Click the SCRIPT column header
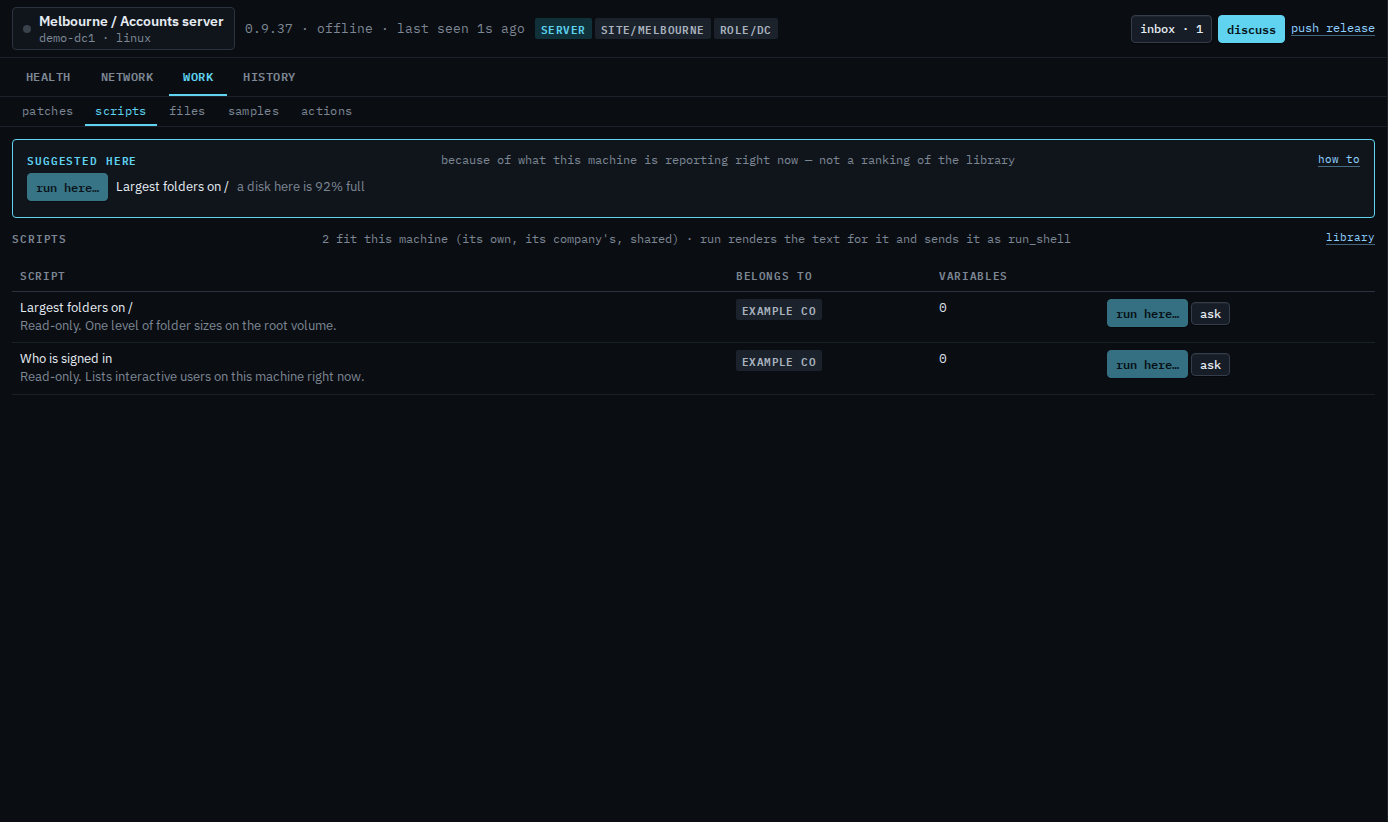1388x822 pixels. coord(42,276)
